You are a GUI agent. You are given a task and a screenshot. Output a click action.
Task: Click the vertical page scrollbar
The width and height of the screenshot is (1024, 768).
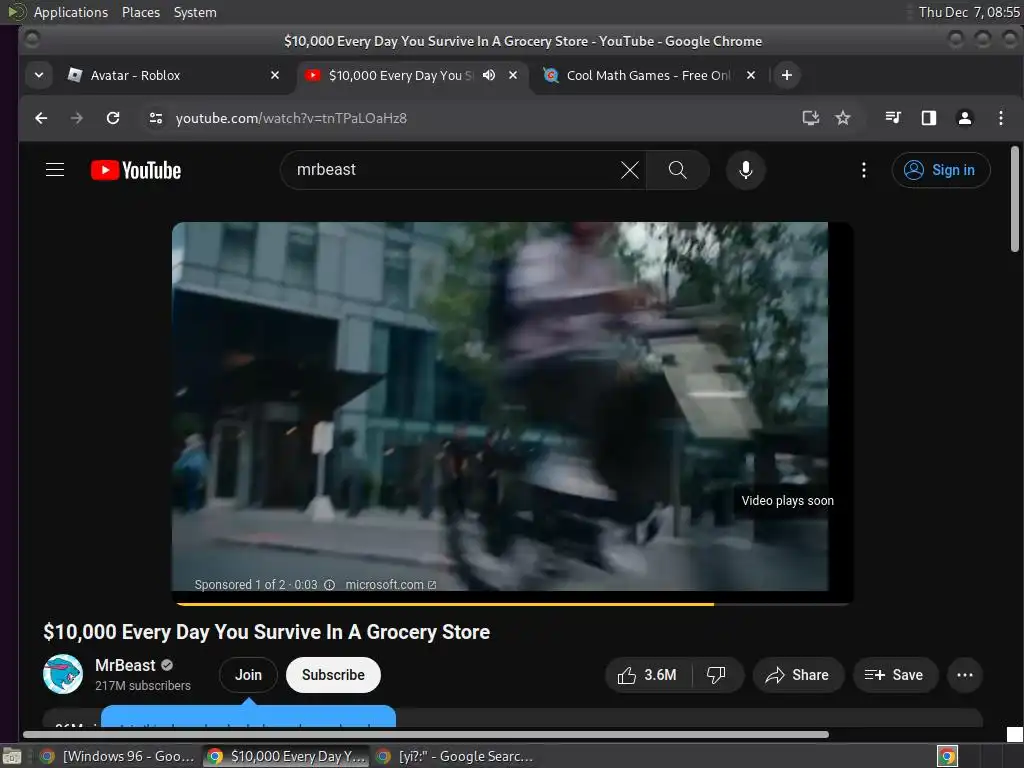point(1014,199)
